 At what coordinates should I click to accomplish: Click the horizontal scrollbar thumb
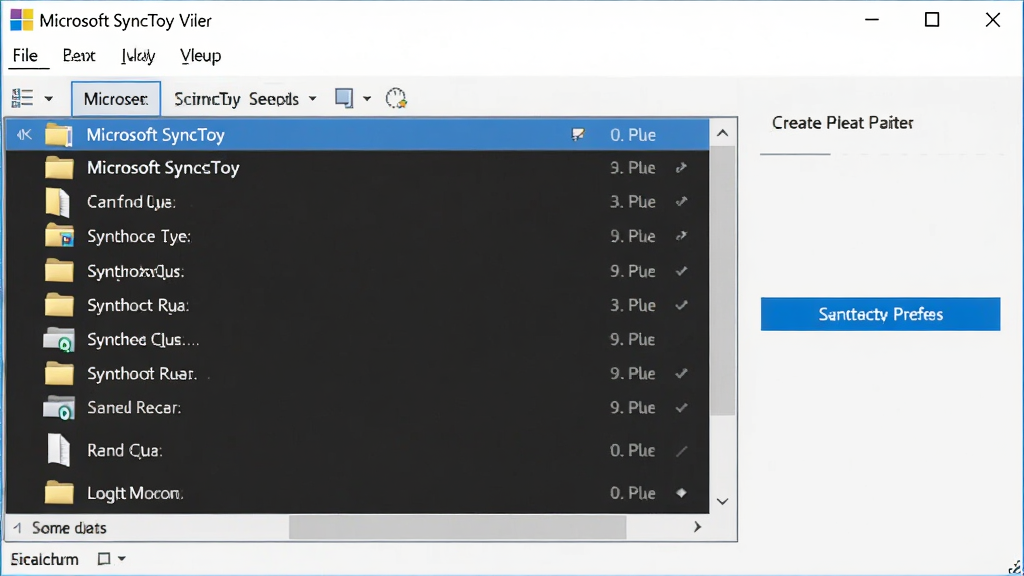pyautogui.click(x=457, y=528)
